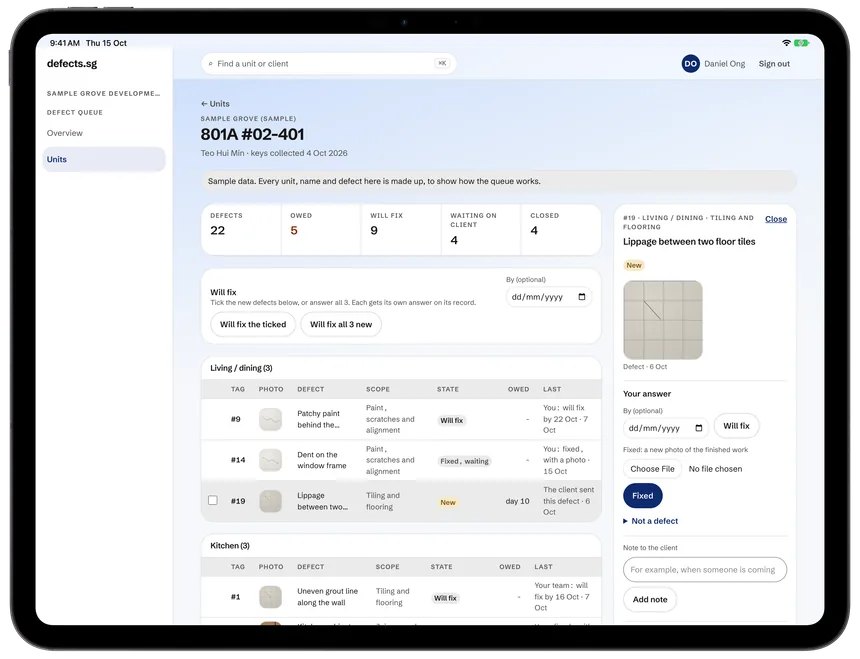
Task: Click the Waiting on client count 4
Action: tap(454, 240)
